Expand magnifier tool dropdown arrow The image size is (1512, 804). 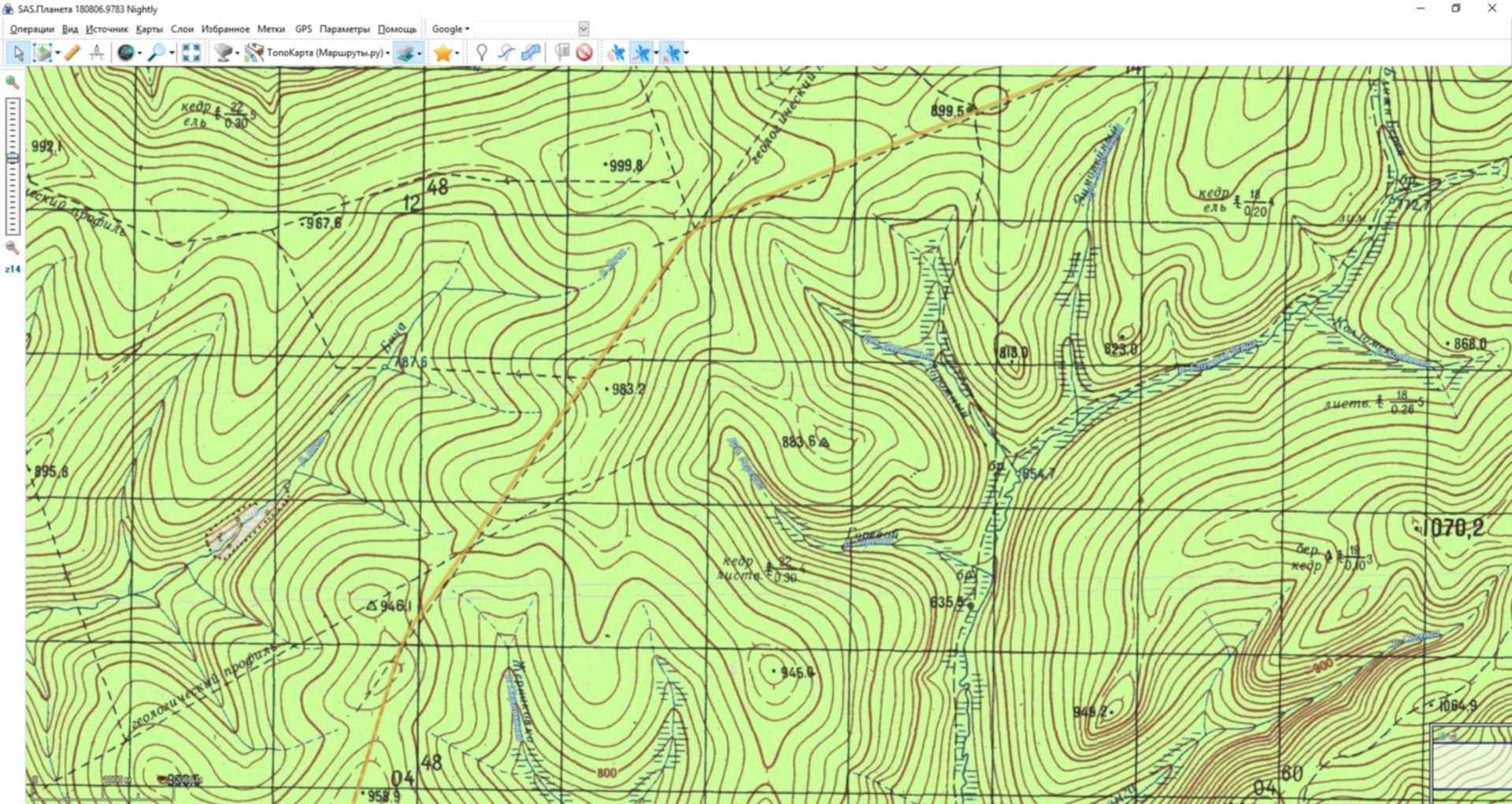[x=171, y=54]
